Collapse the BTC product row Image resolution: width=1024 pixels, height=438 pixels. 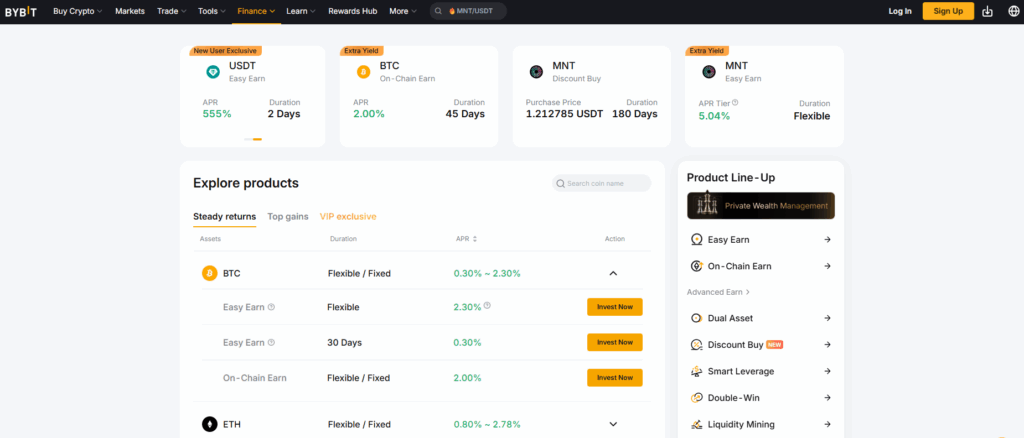(613, 273)
